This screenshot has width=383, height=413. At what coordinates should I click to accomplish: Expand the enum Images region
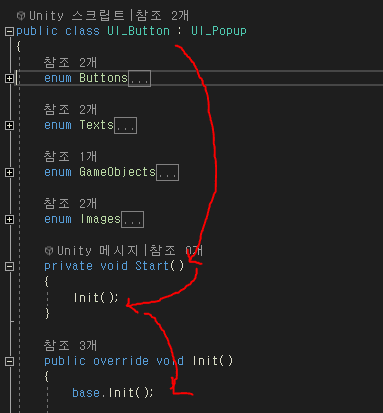pos(9,219)
